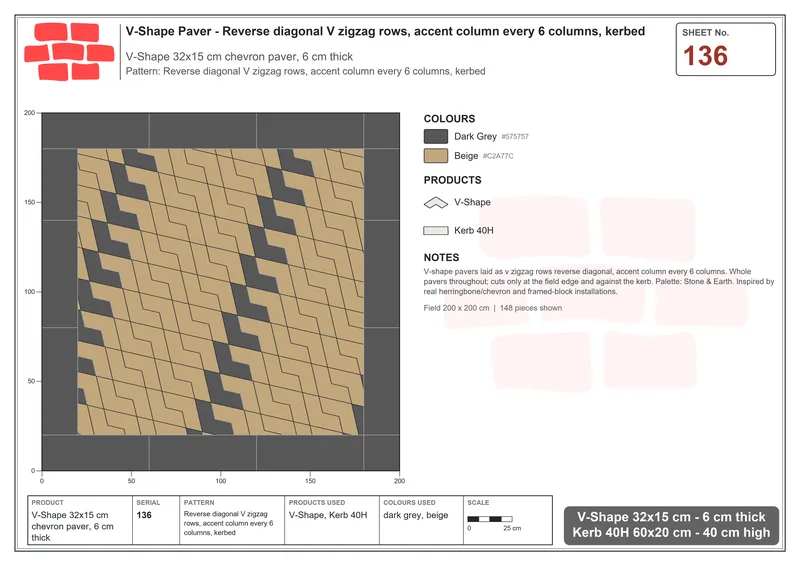800x566 pixels.
Task: Click the V-Shape paver product icon
Action: tap(436, 203)
